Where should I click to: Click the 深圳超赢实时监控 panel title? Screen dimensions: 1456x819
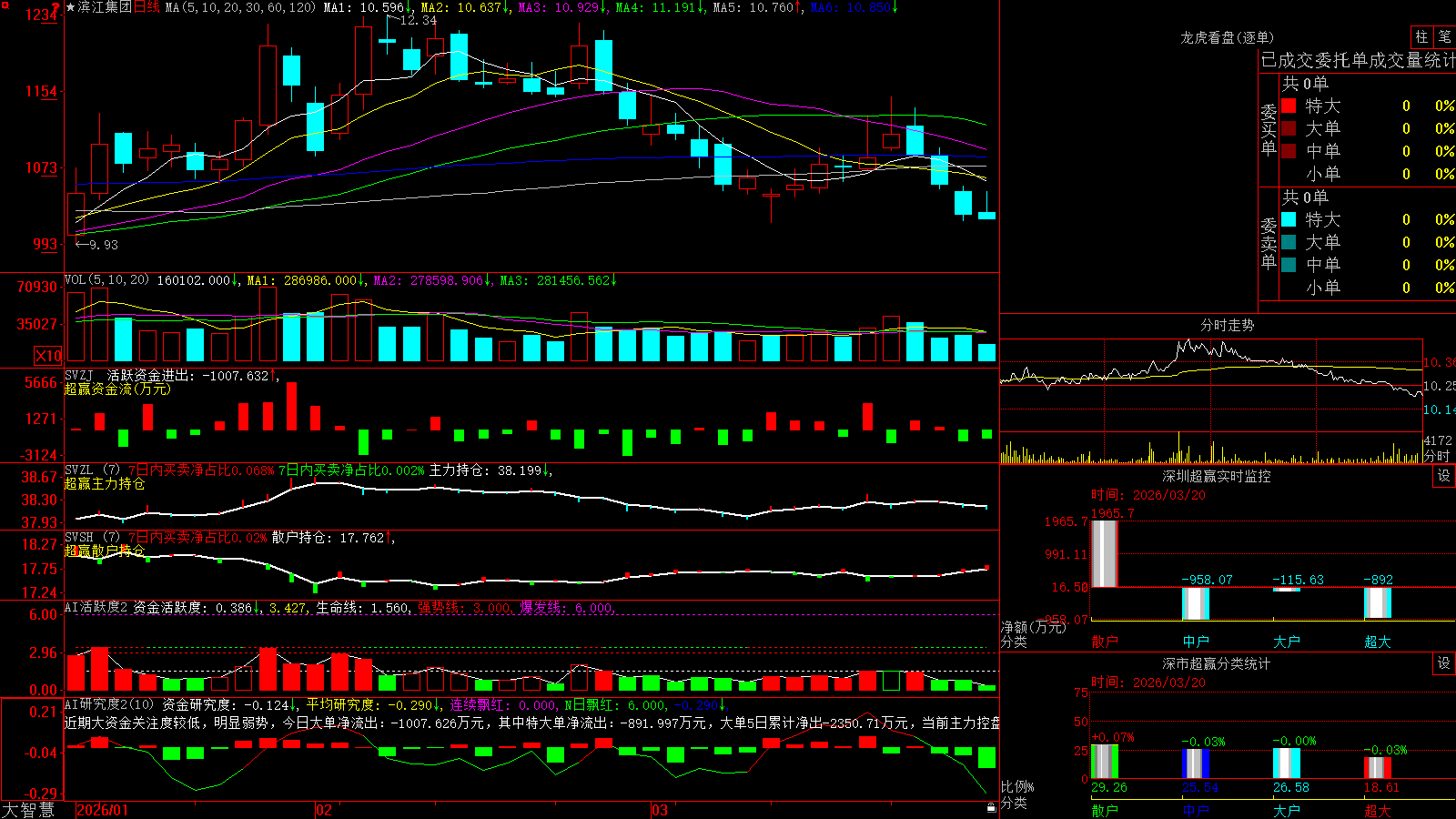tap(1216, 476)
